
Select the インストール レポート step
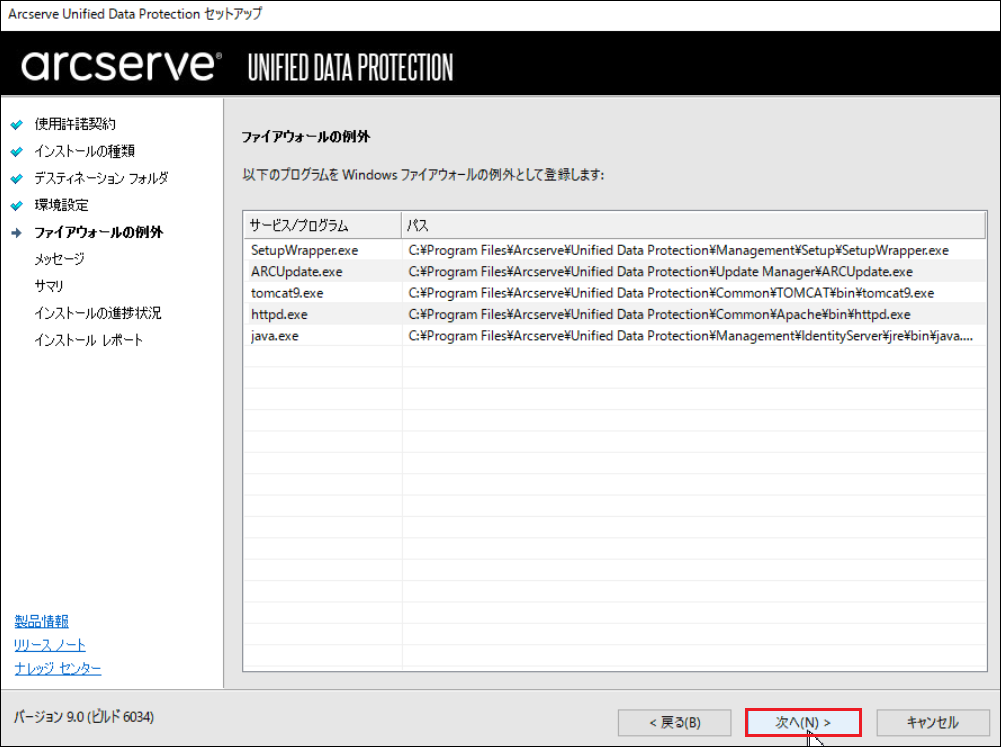(x=89, y=340)
